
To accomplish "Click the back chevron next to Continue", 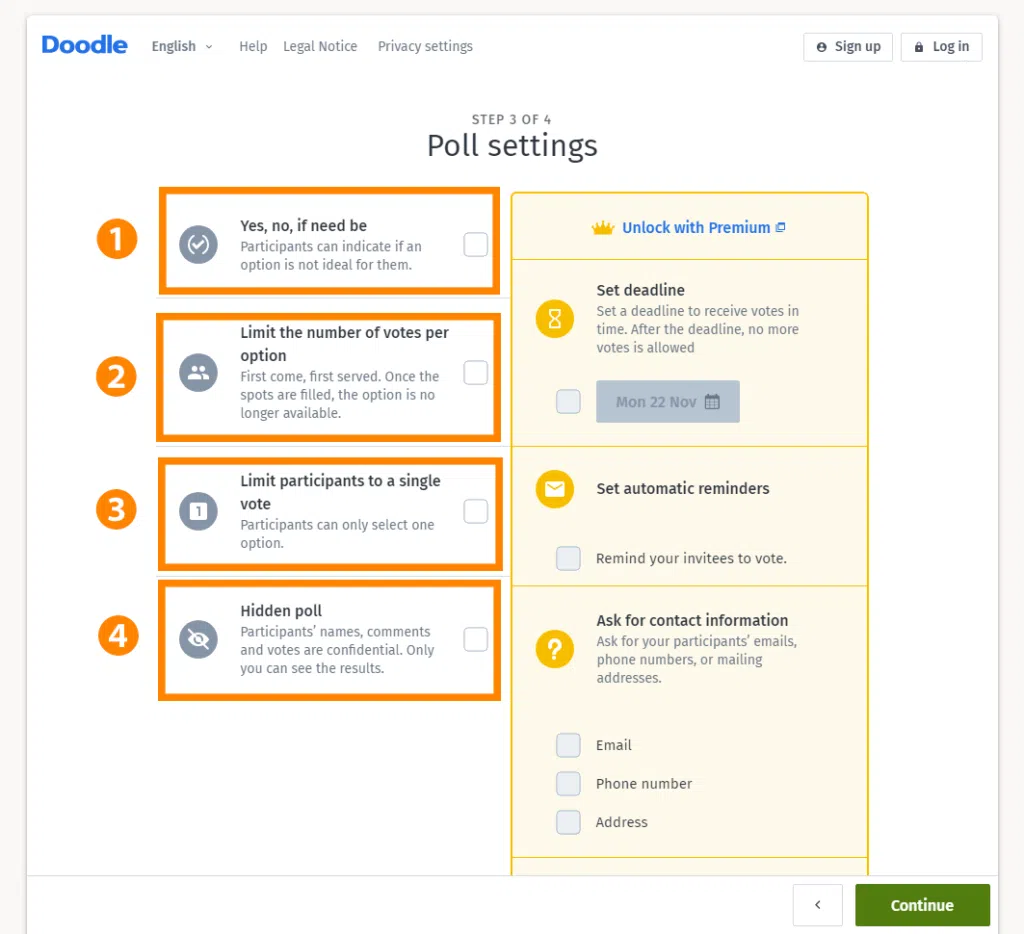I will click(817, 904).
